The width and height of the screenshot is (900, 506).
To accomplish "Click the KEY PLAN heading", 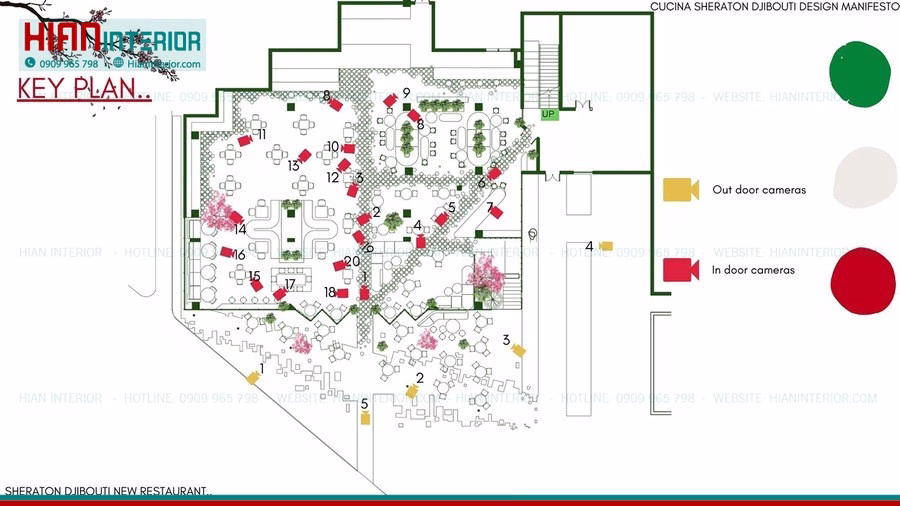I will (84, 89).
